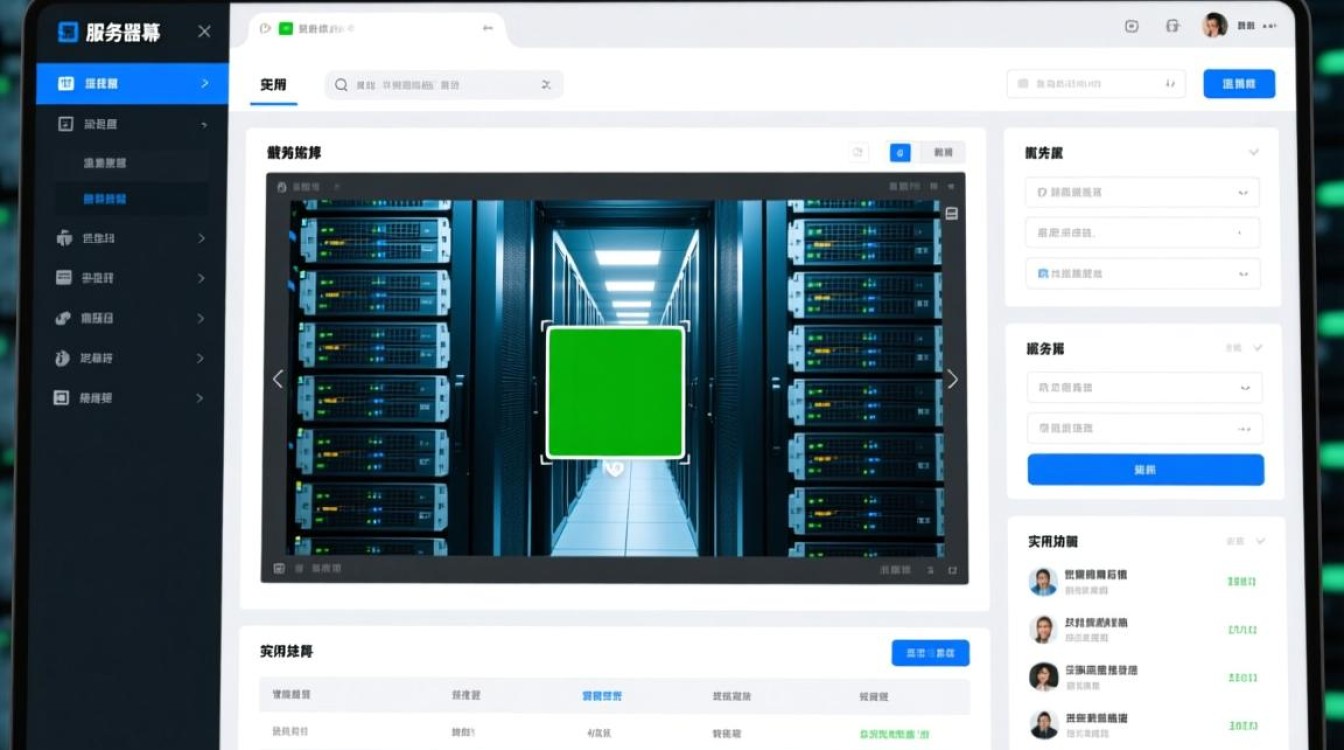Click the blue button in top right corner

[x=1238, y=84]
